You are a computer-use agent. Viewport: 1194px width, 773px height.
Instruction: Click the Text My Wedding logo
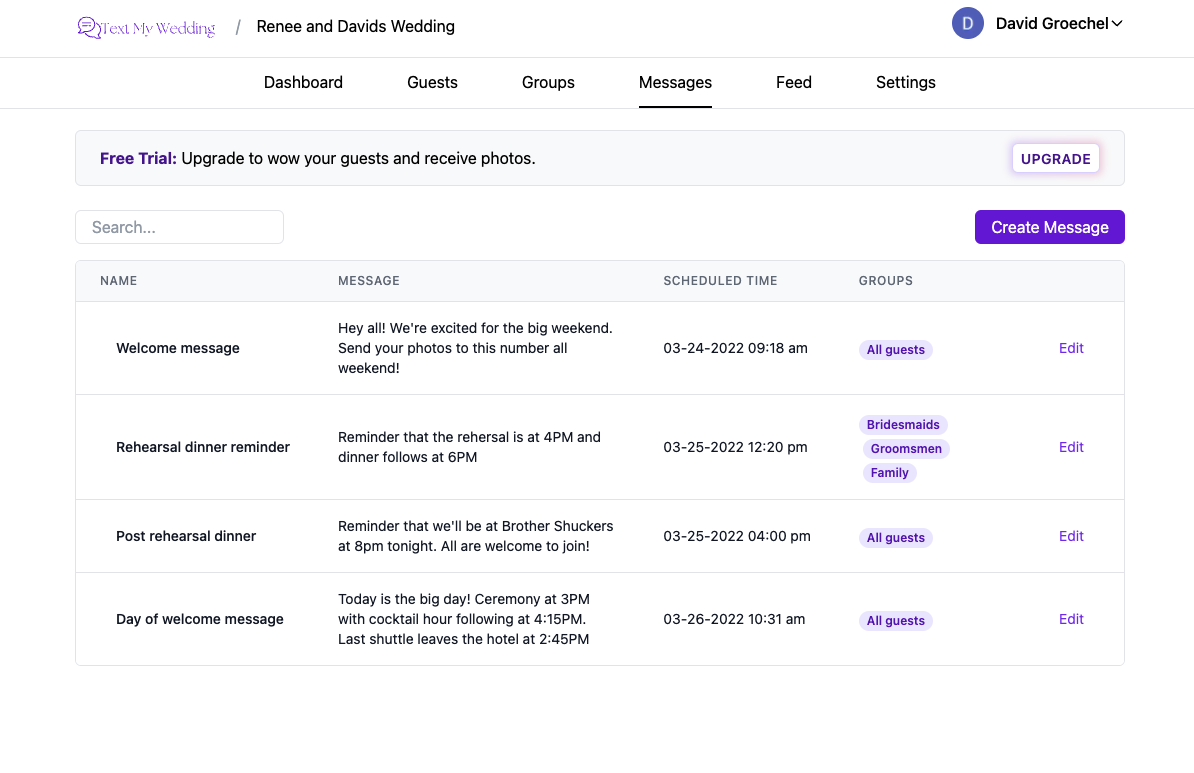(146, 27)
